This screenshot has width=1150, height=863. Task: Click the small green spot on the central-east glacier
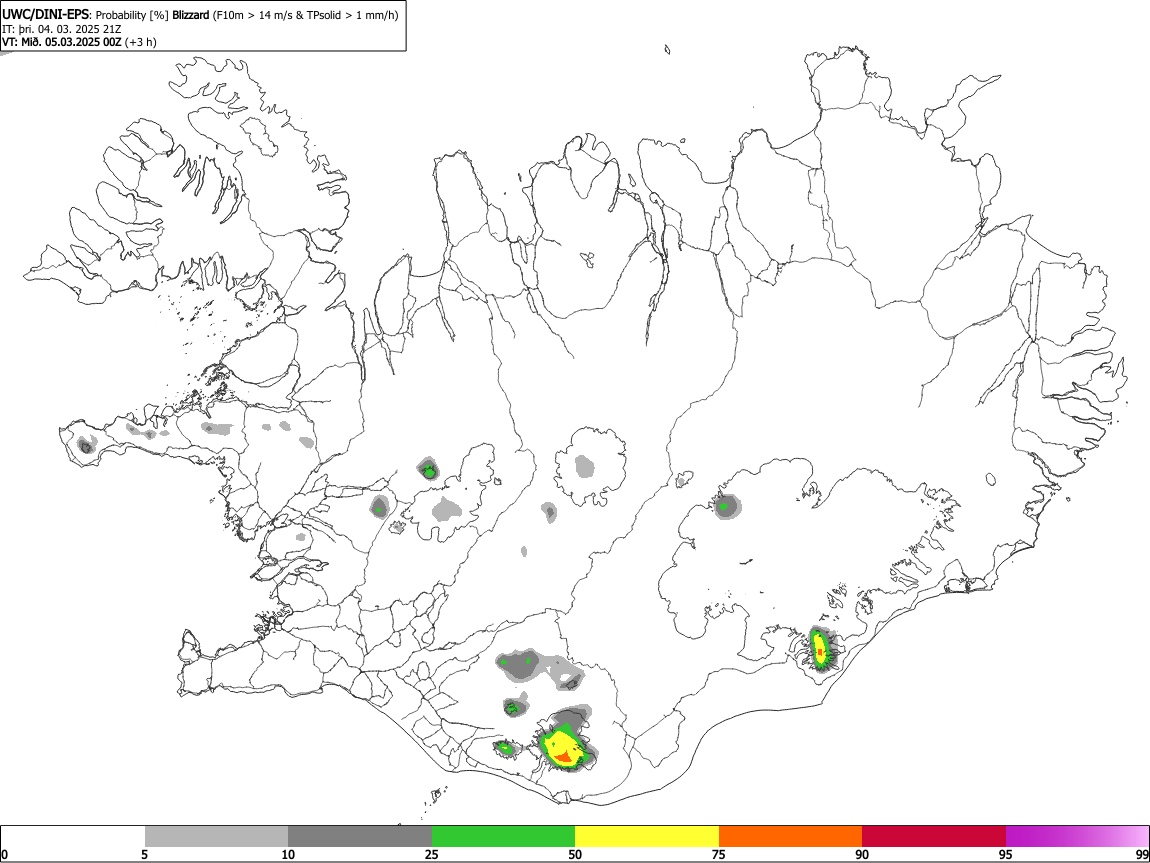(x=725, y=506)
